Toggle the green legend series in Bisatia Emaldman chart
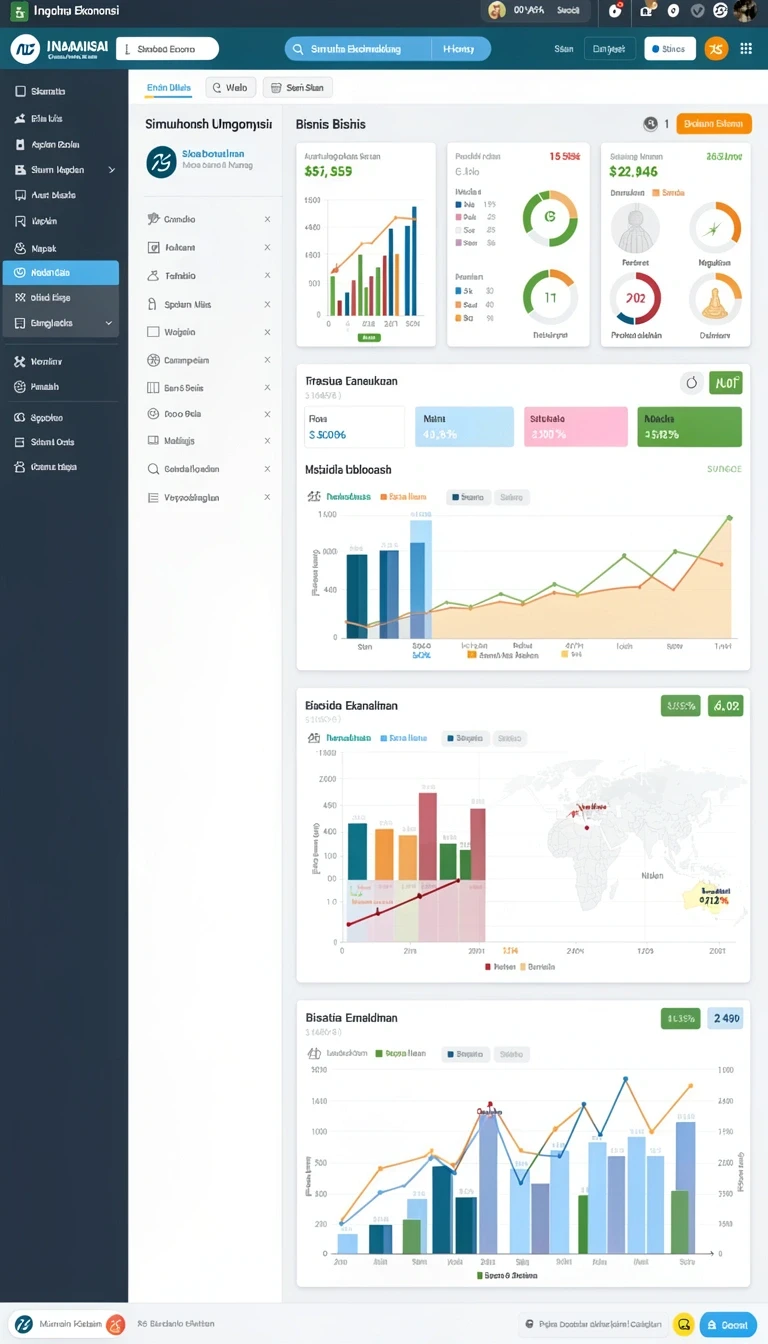The width and height of the screenshot is (768, 1344). 403,1054
